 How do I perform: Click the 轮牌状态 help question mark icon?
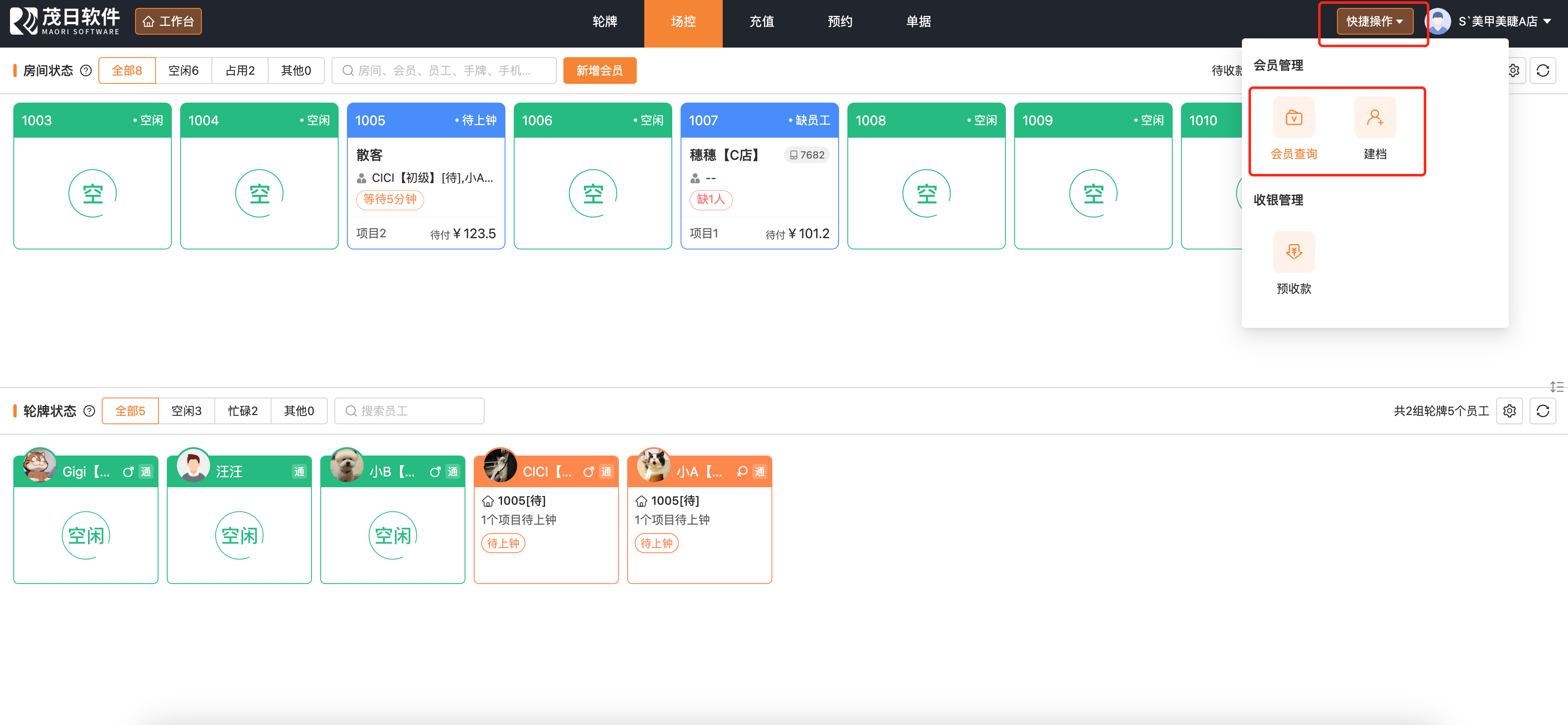89,411
